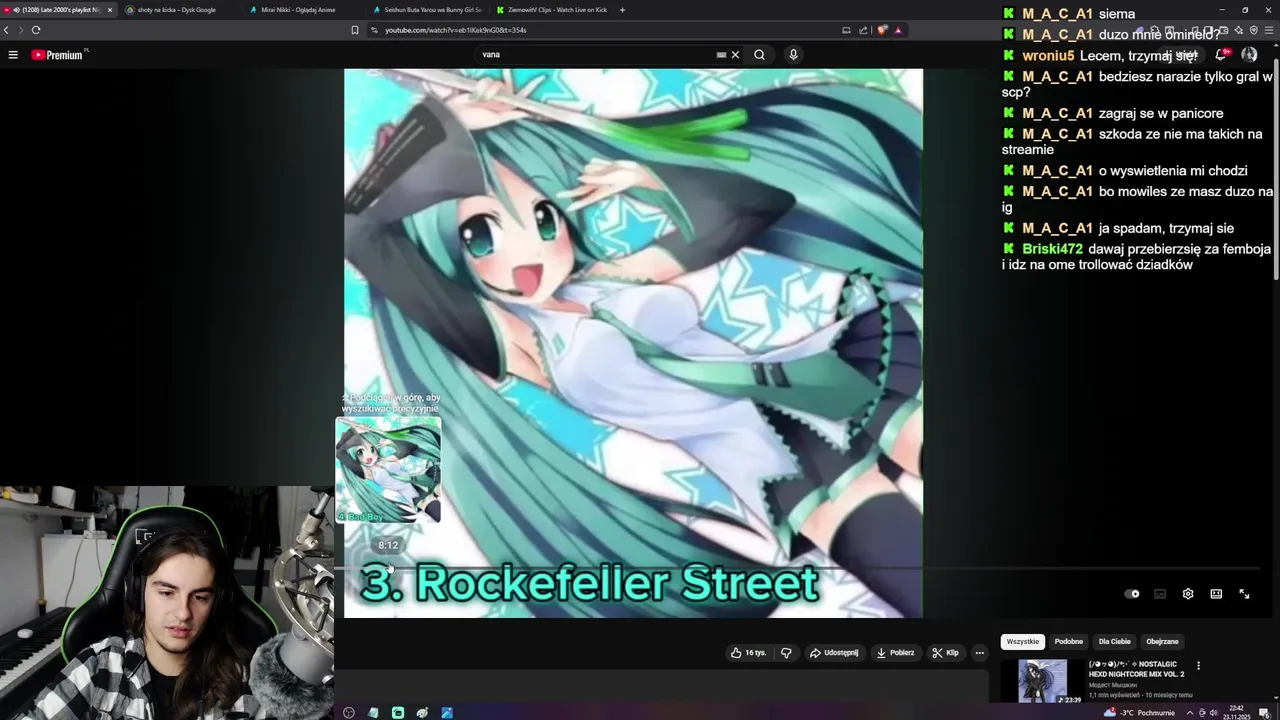1280x720 pixels.
Task: Switch to theater mode in player
Action: pyautogui.click(x=1216, y=594)
